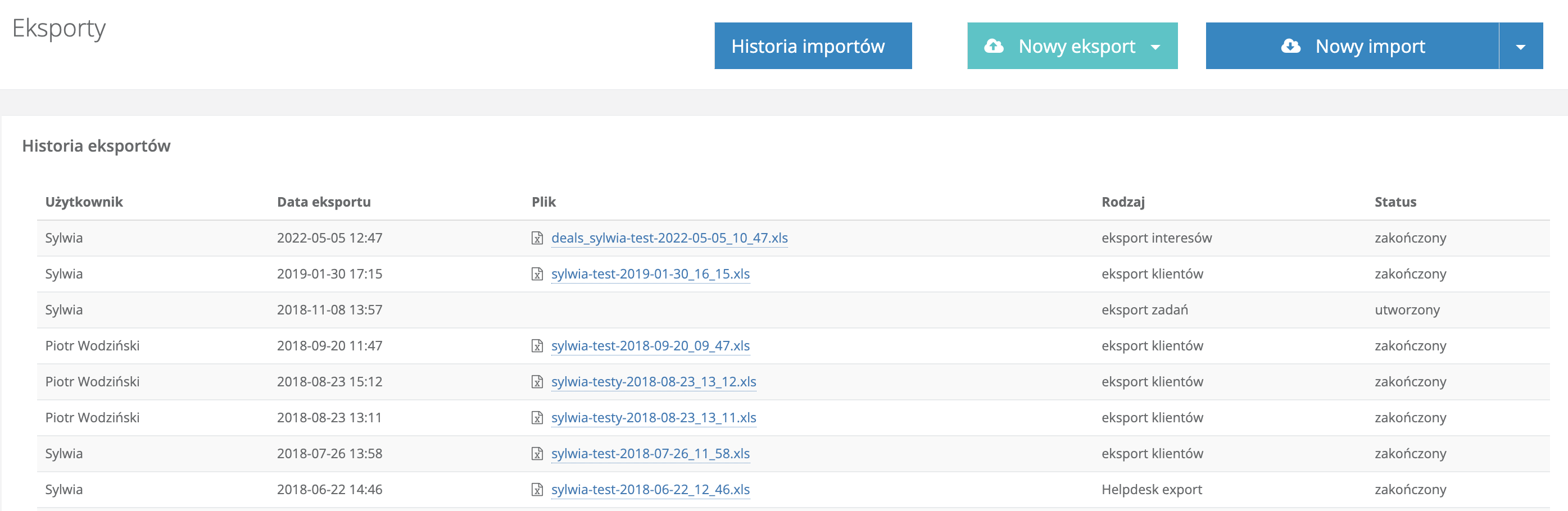This screenshot has height=511, width=1568.
Task: Expand the Nowy eksport dropdown caret
Action: [x=1155, y=47]
